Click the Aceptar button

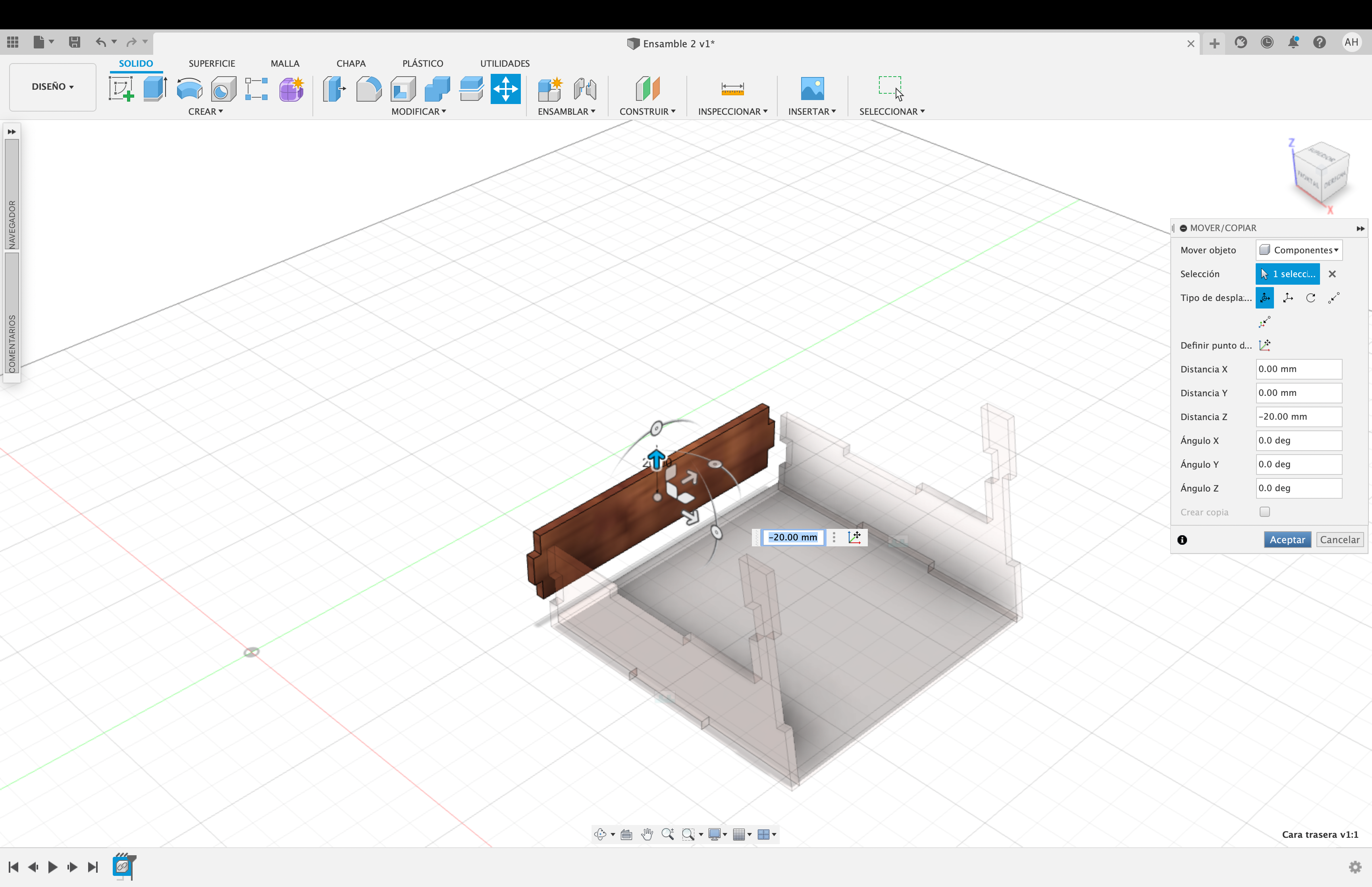click(1287, 540)
